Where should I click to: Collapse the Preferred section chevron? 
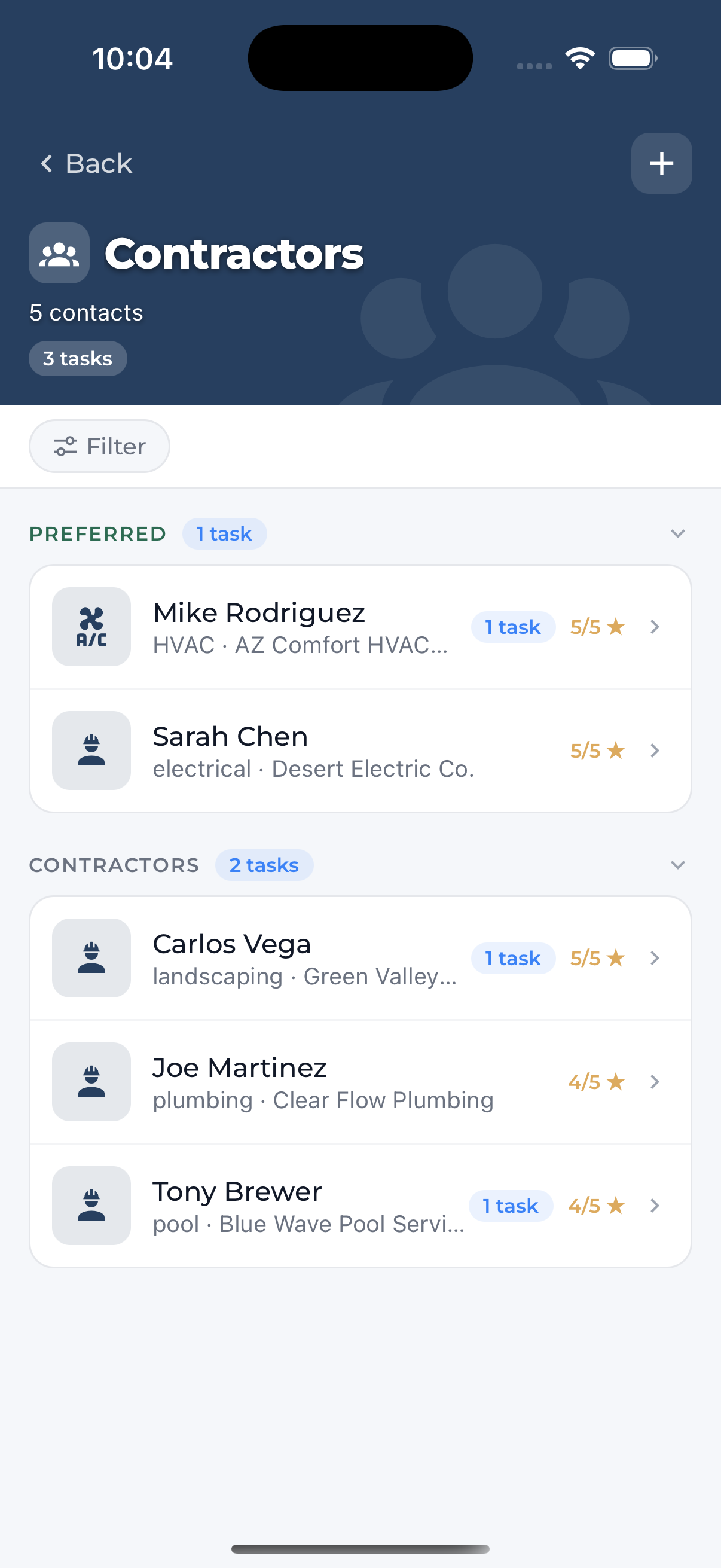[x=678, y=534]
